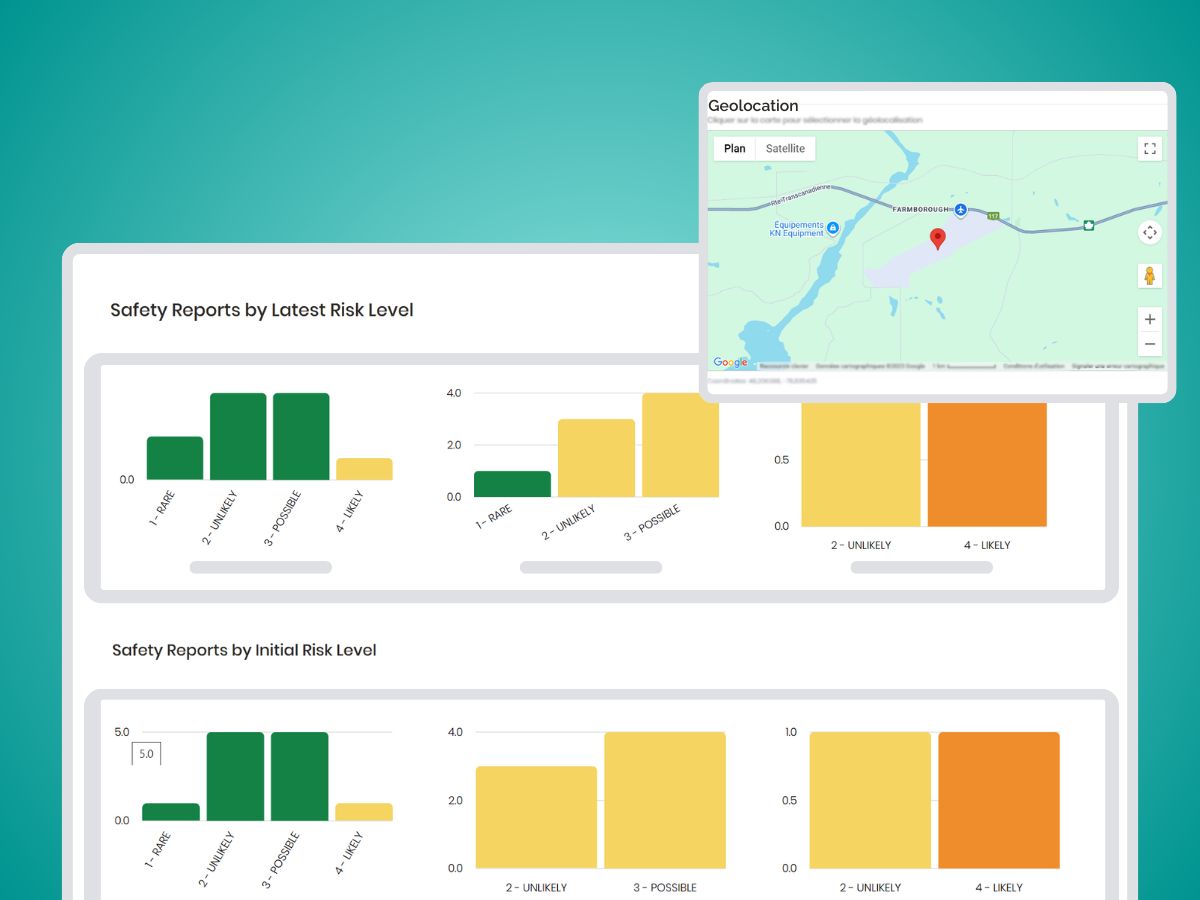Image resolution: width=1200 pixels, height=900 pixels.
Task: Click the red location pin marker
Action: point(937,239)
